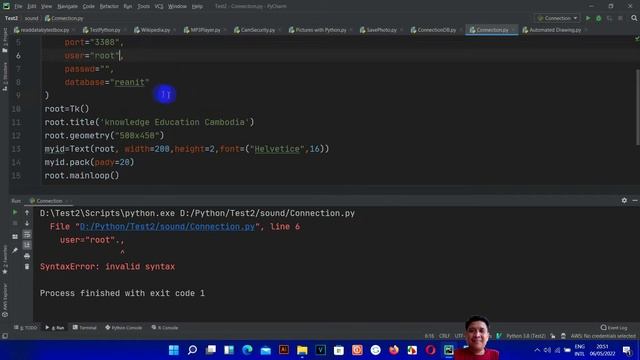The width and height of the screenshot is (640, 360).
Task: Switch to the ConnectionDB.py editor tab
Action: [x=437, y=30]
